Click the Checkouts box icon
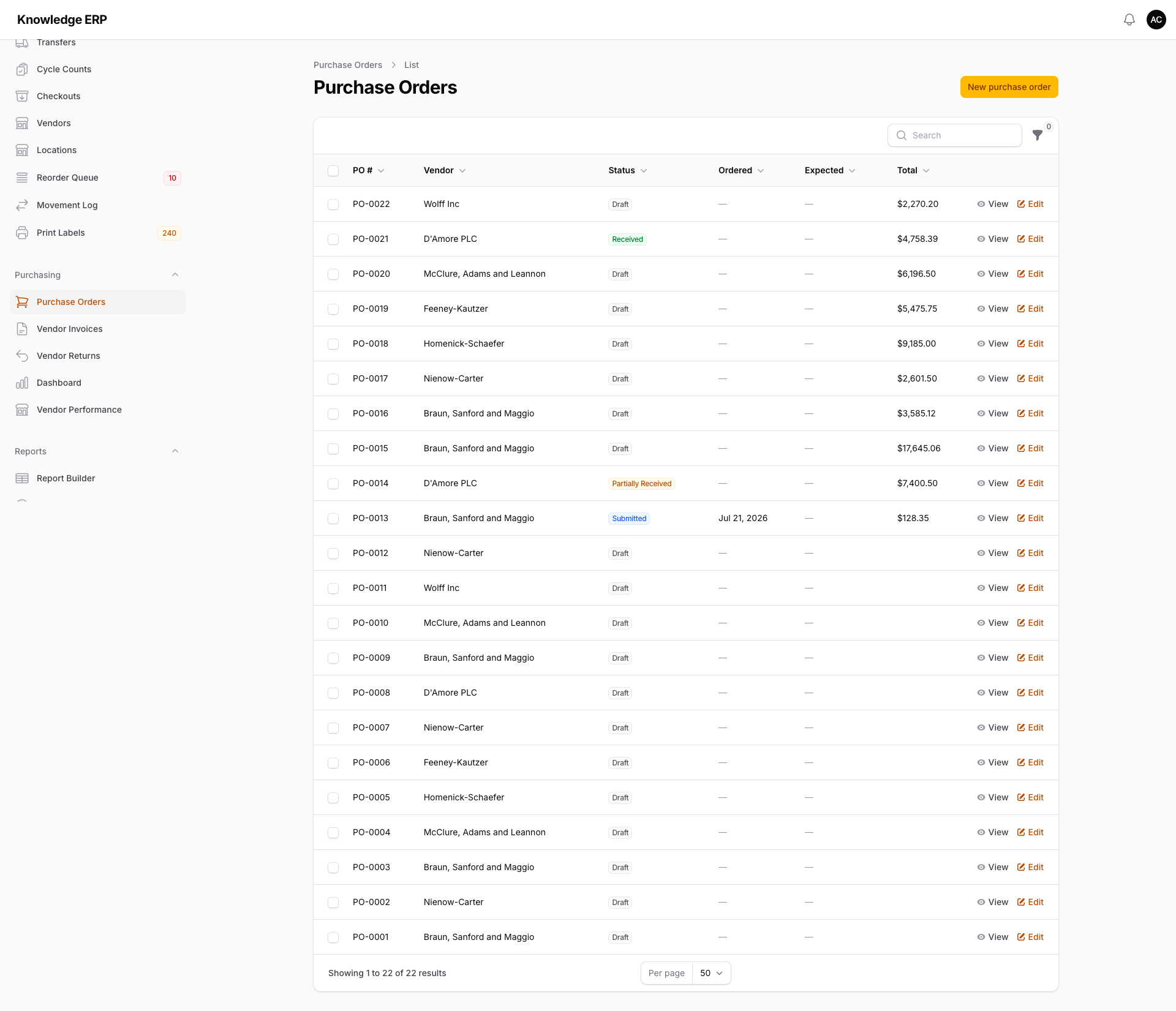 pos(22,96)
